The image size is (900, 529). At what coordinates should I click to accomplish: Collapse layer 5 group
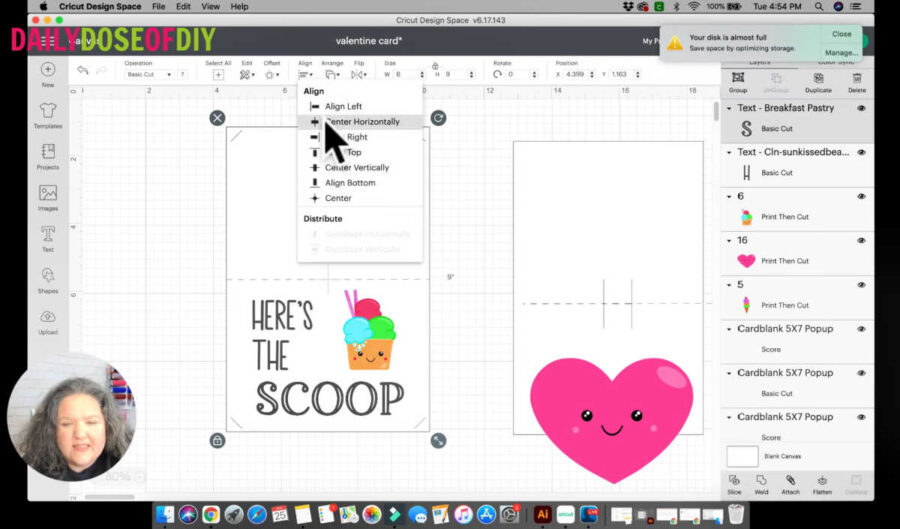click(730, 285)
